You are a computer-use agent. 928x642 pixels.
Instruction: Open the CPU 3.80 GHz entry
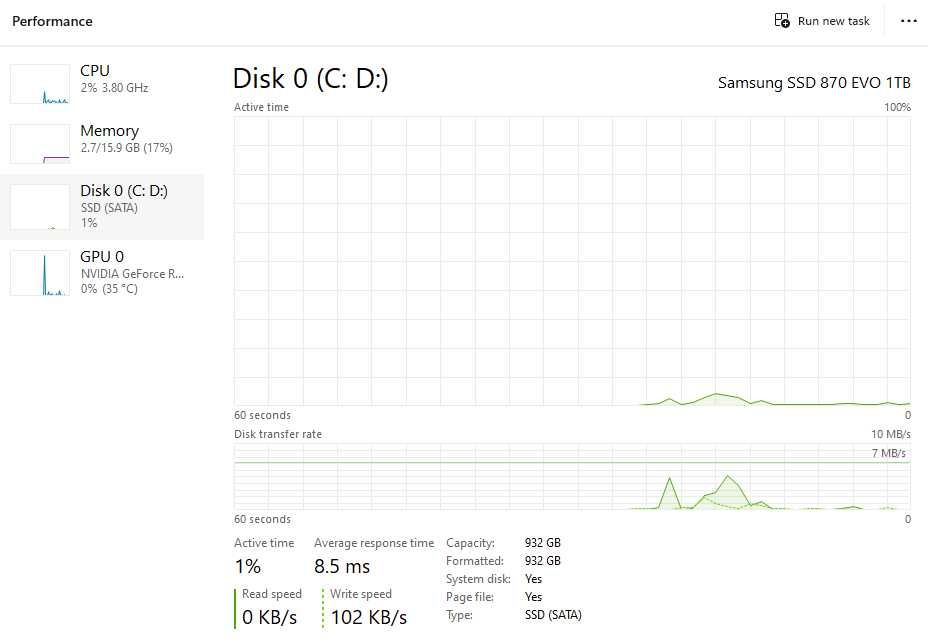[x=114, y=79]
